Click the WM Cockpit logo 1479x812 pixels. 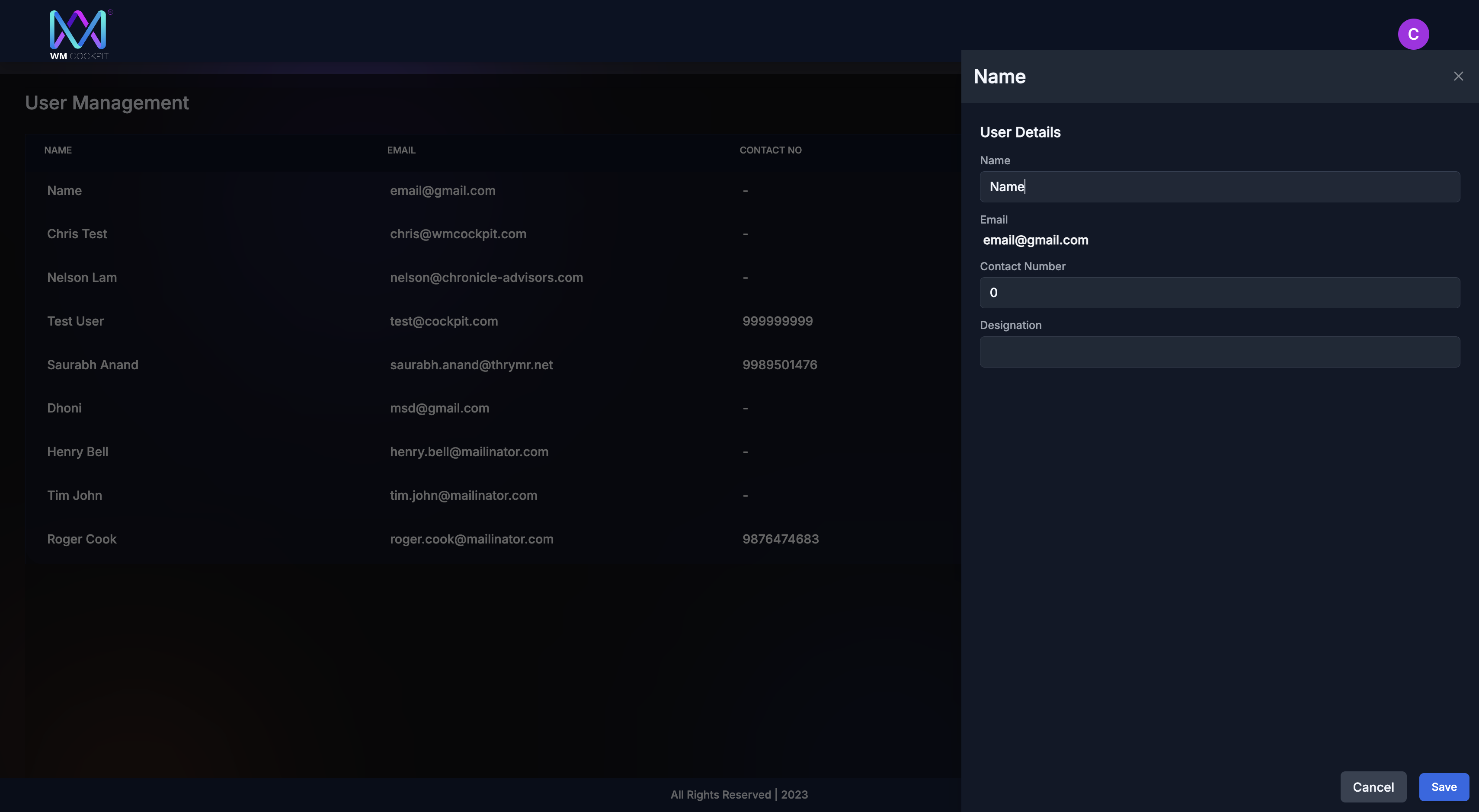click(80, 35)
